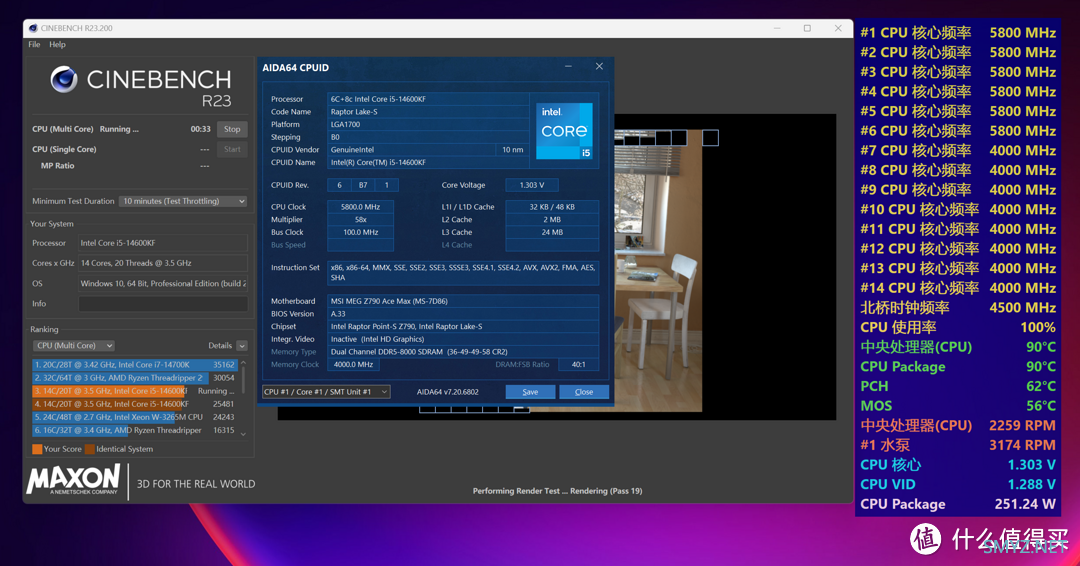Screen dimensions: 1080x566
Task: Click the L3 Cache value 24 MB
Action: coord(552,232)
